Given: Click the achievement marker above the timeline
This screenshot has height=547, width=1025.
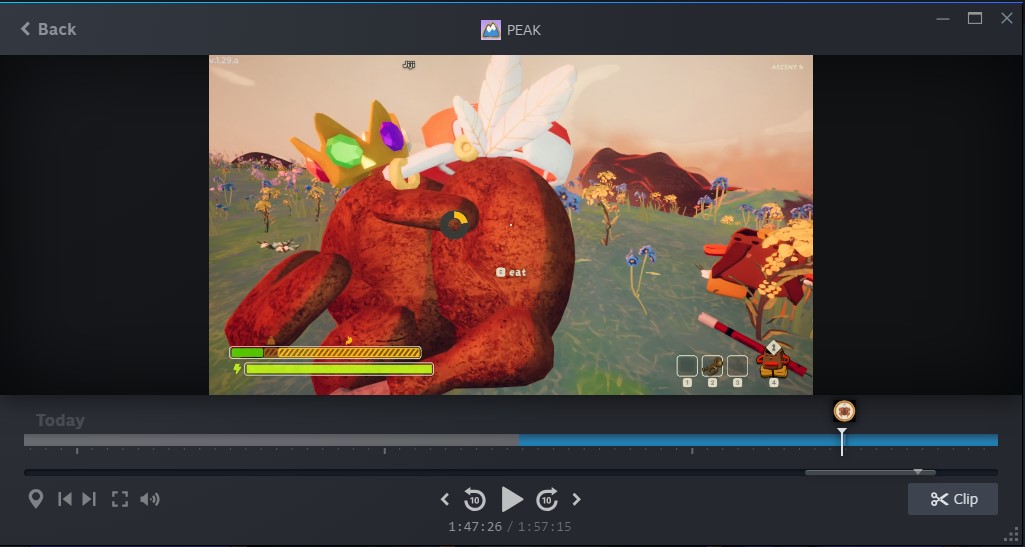Looking at the screenshot, I should (844, 411).
